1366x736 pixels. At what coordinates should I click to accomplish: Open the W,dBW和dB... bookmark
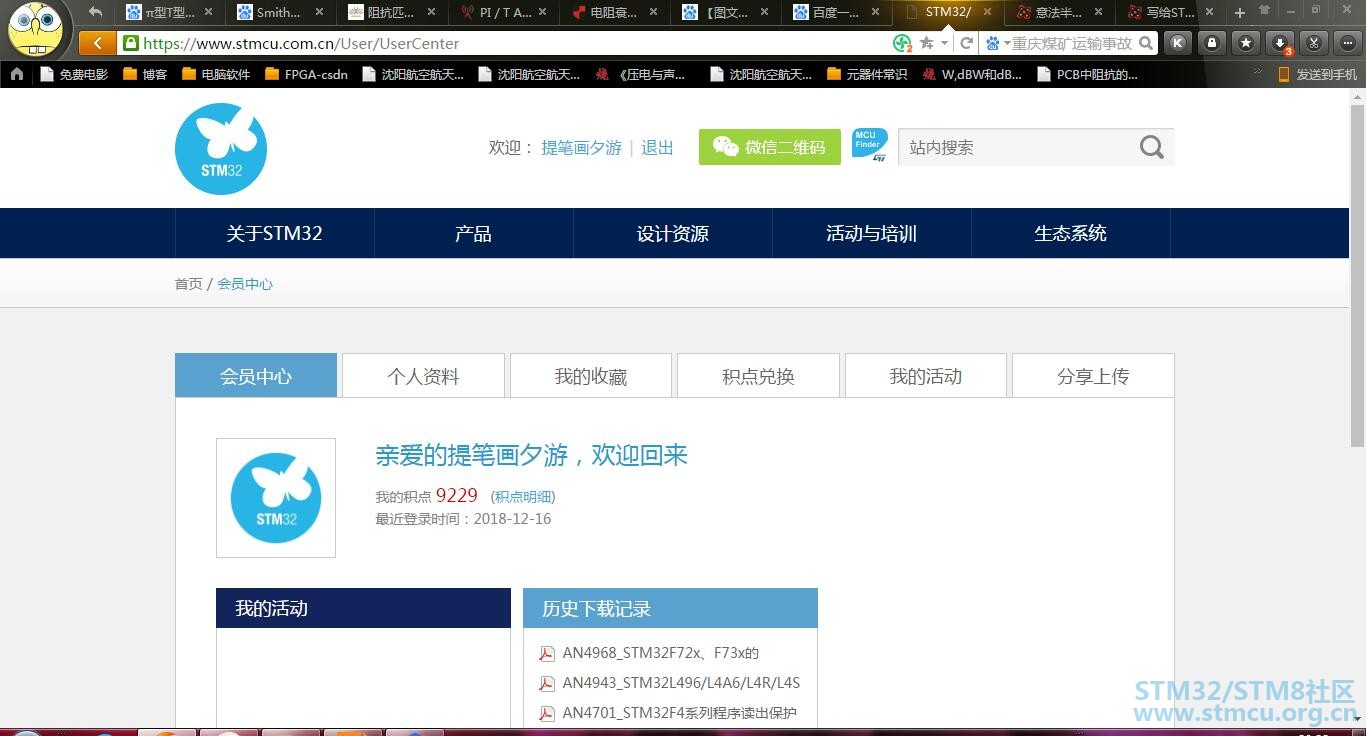972,74
